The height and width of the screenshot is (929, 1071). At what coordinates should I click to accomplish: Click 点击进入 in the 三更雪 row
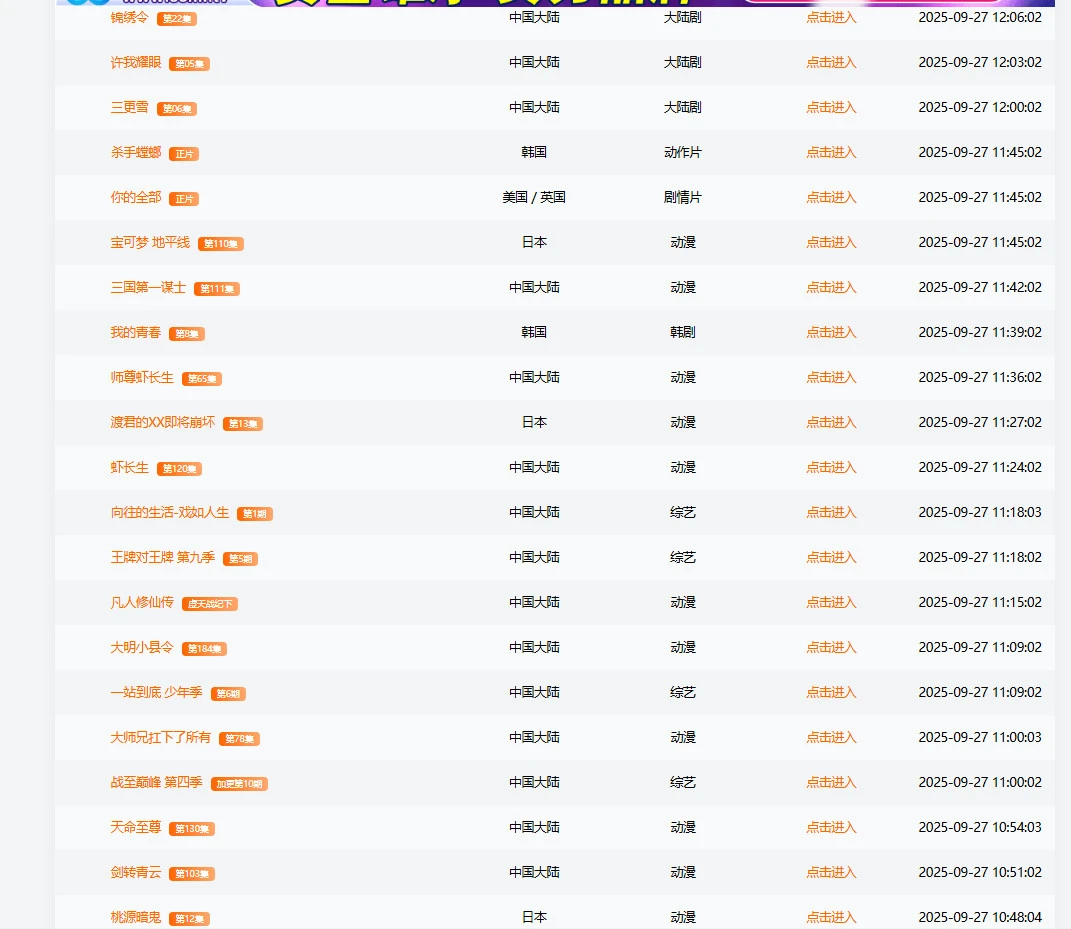click(x=831, y=107)
